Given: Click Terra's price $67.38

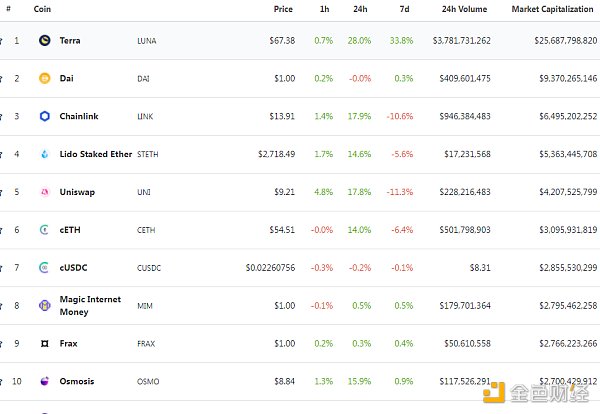Looking at the screenshot, I should [x=282, y=40].
